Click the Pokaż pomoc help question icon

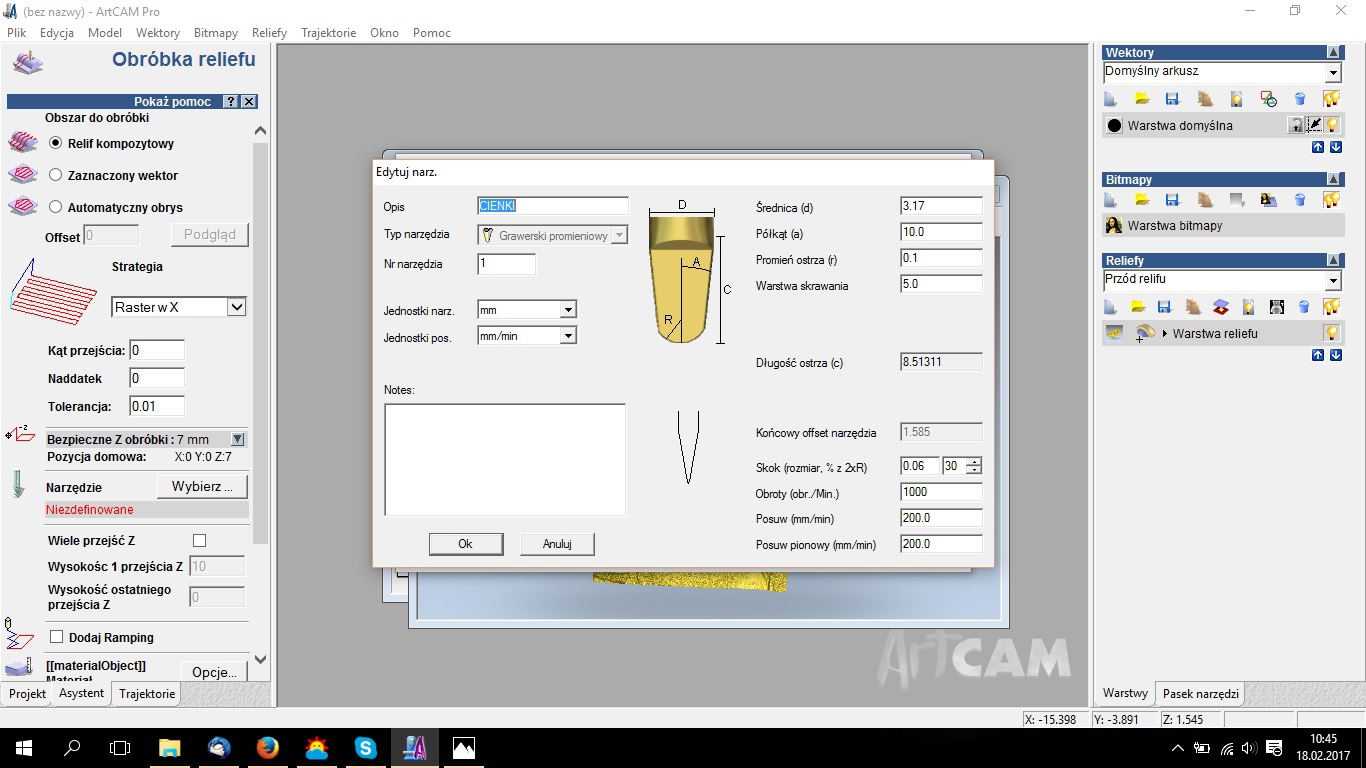pyautogui.click(x=231, y=102)
